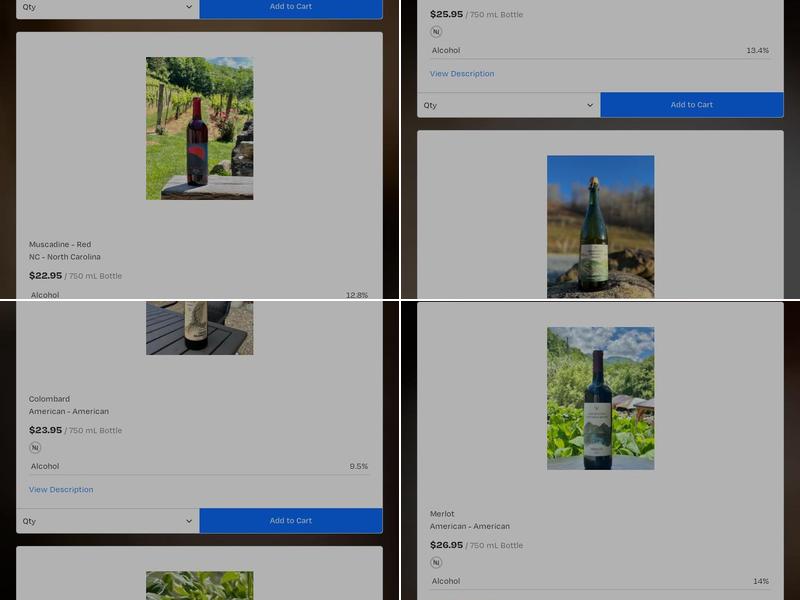This screenshot has height=600, width=800.
Task: Click the Muscadine - Red product name
Action: [x=60, y=245]
